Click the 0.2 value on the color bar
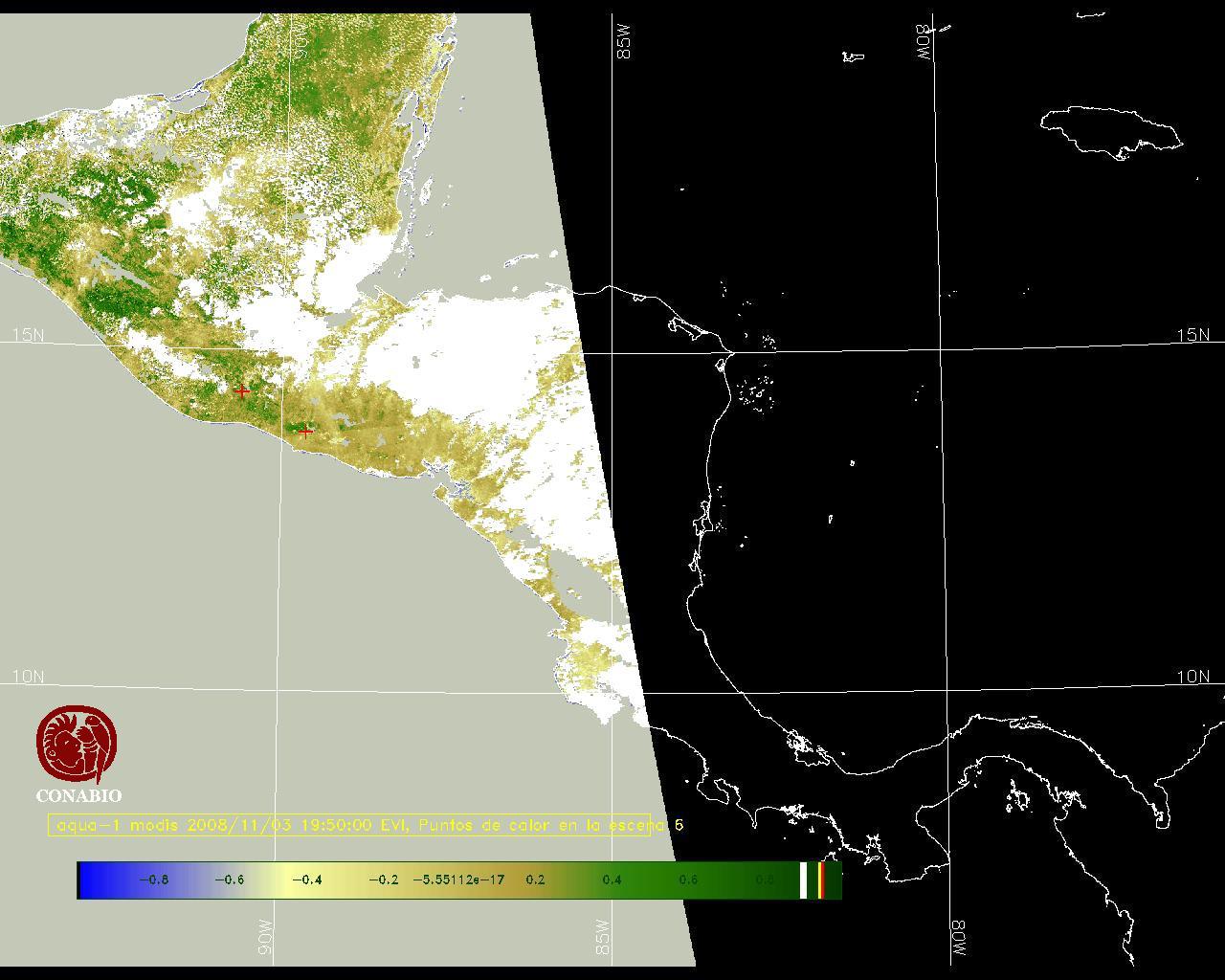 (535, 880)
